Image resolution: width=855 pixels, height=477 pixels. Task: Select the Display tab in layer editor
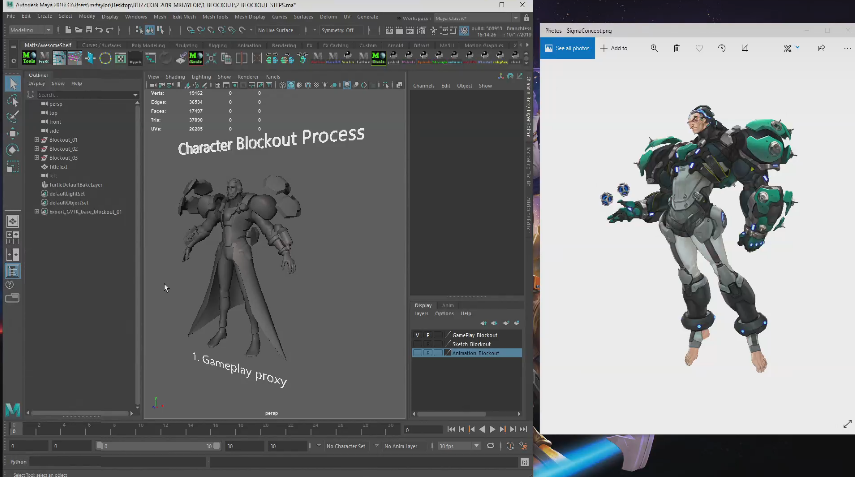pos(423,305)
